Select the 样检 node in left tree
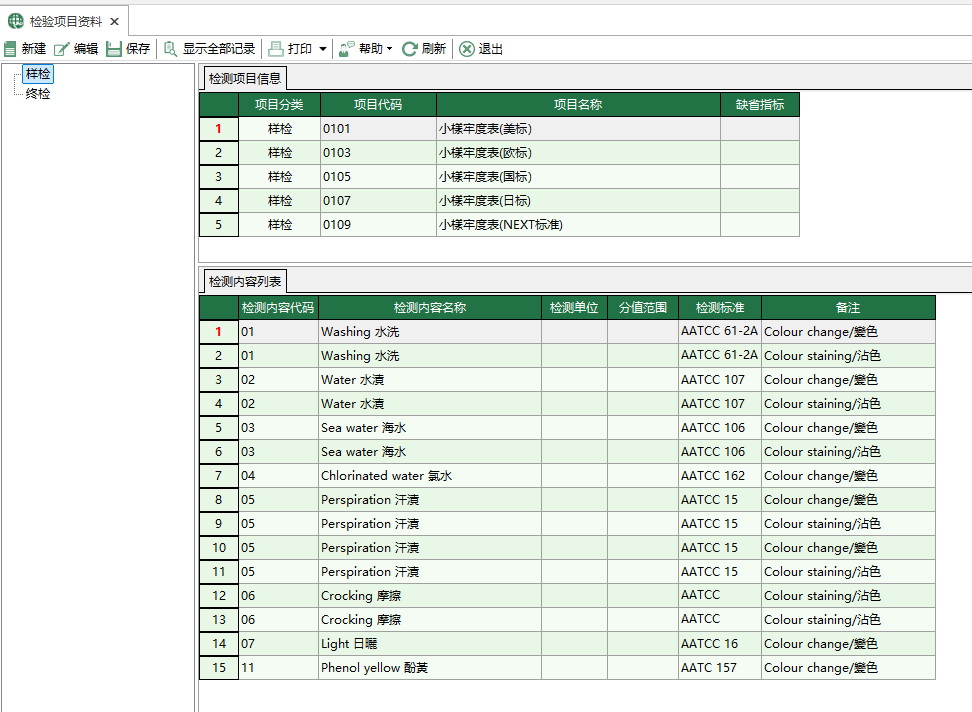972x712 pixels. (38, 73)
